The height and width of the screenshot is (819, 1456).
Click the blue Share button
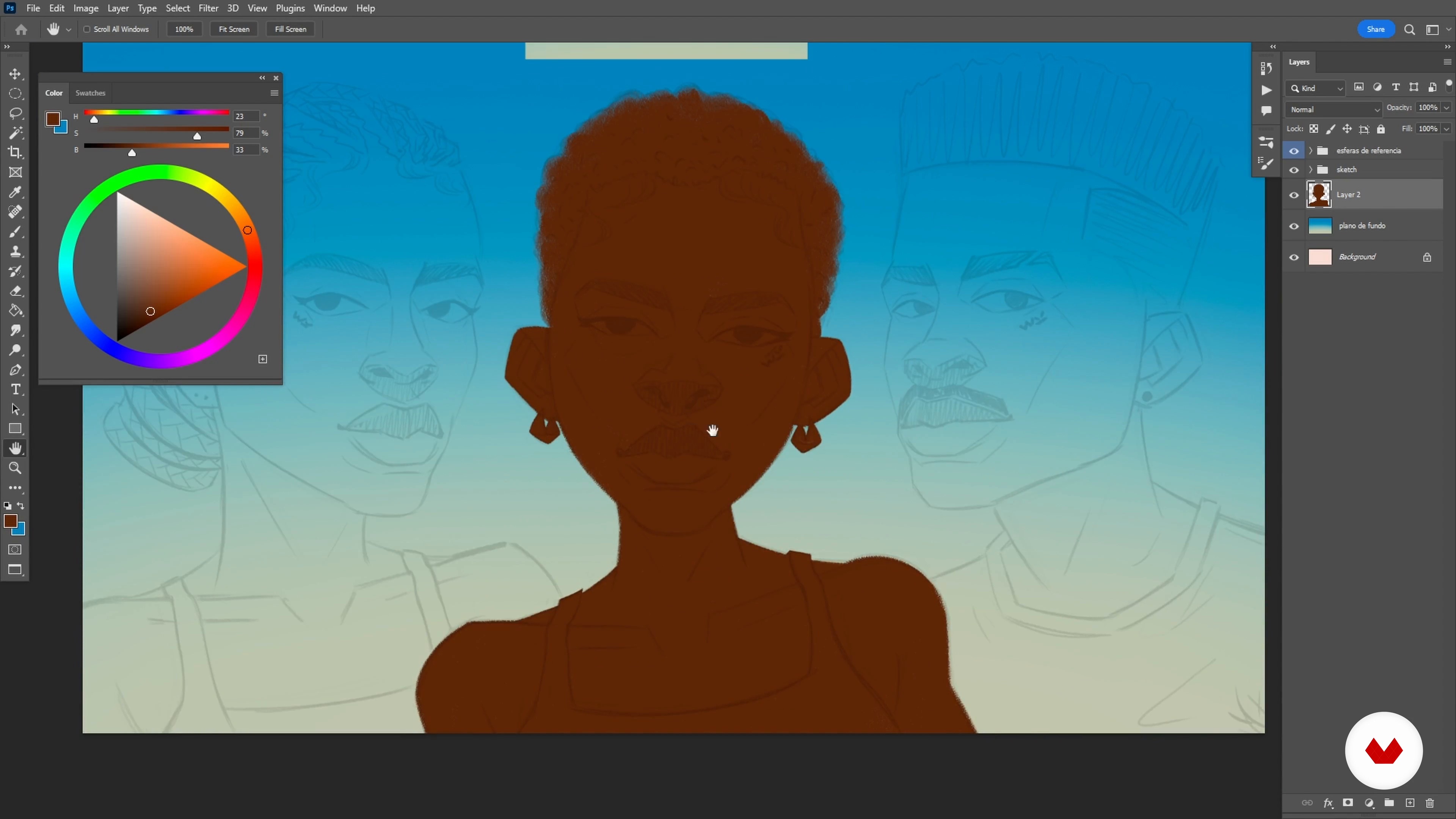coord(1375,30)
